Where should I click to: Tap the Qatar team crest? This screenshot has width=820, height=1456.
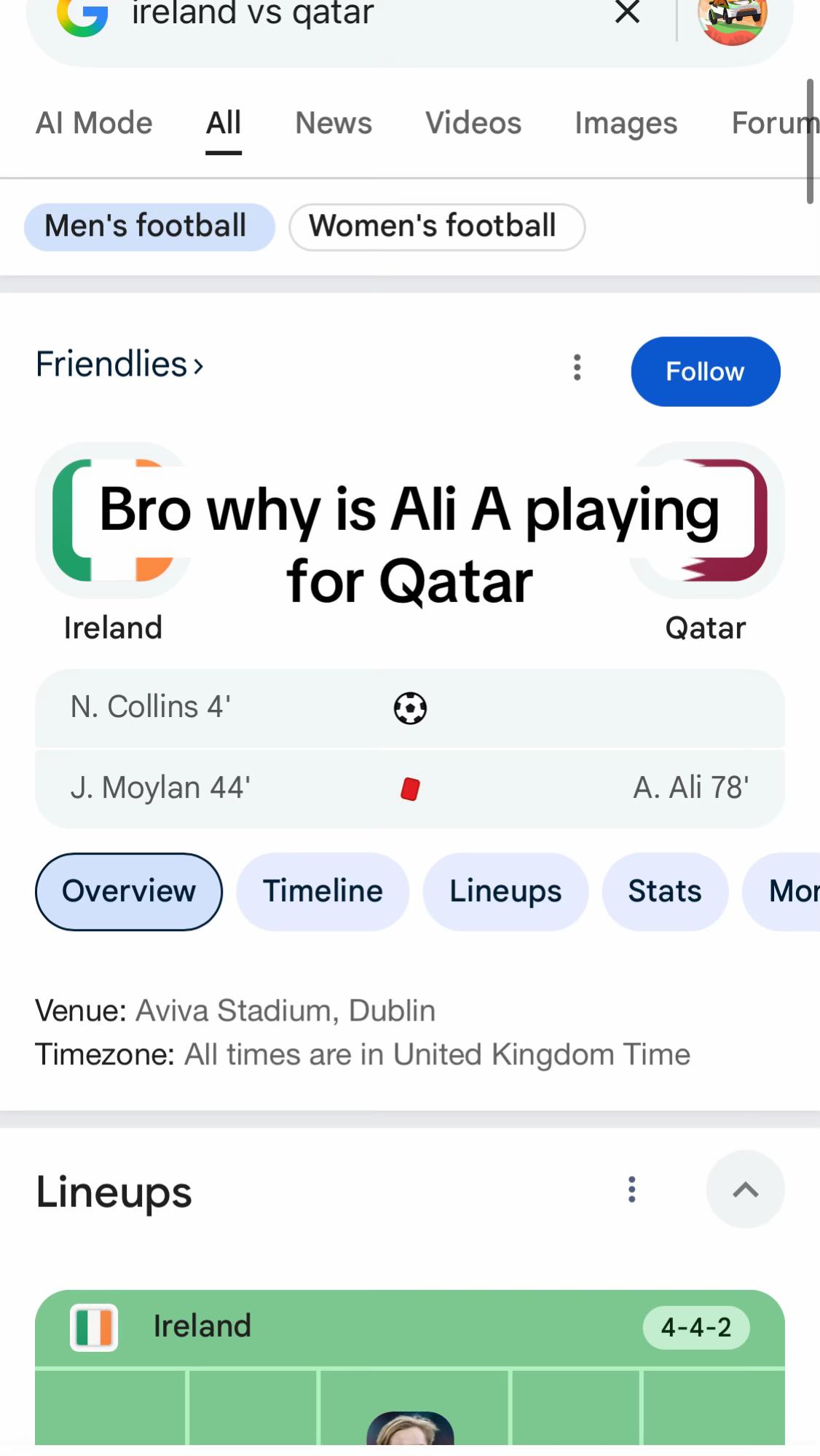pos(706,520)
